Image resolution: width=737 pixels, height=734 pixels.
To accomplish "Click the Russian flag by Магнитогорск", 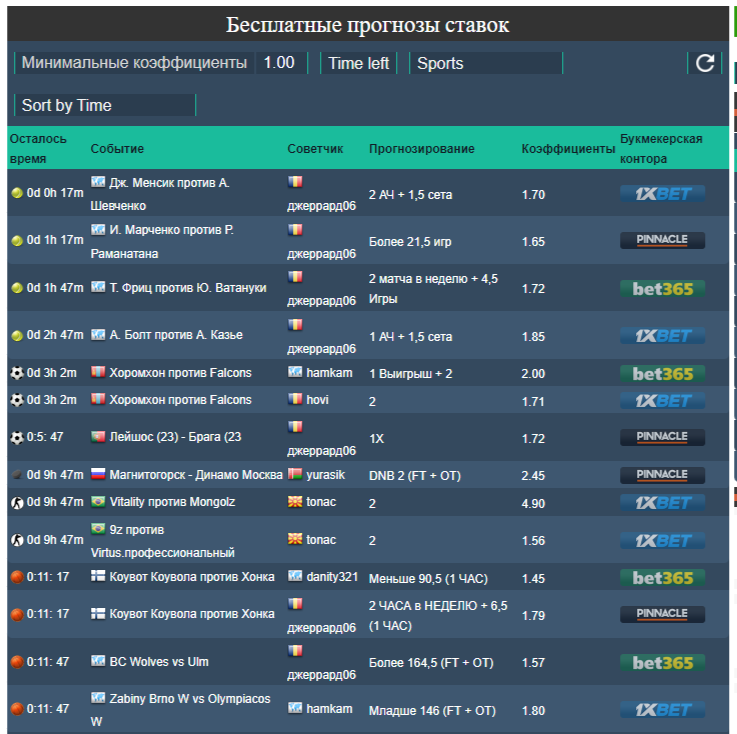I will [98, 473].
